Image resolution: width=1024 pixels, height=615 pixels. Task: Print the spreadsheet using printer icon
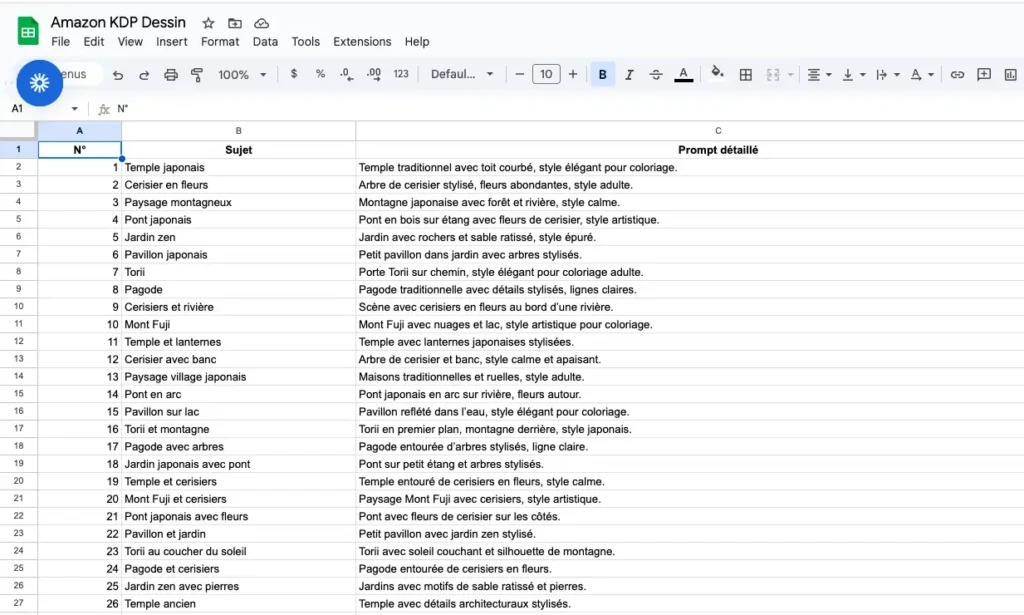click(x=170, y=75)
